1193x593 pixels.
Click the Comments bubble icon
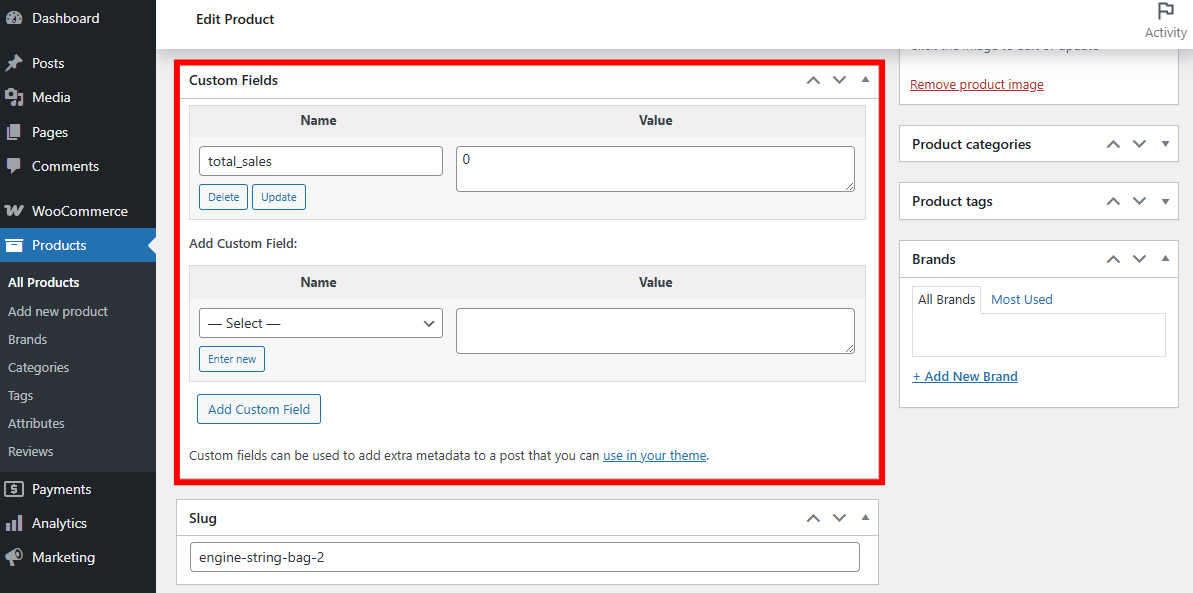pyautogui.click(x=14, y=166)
